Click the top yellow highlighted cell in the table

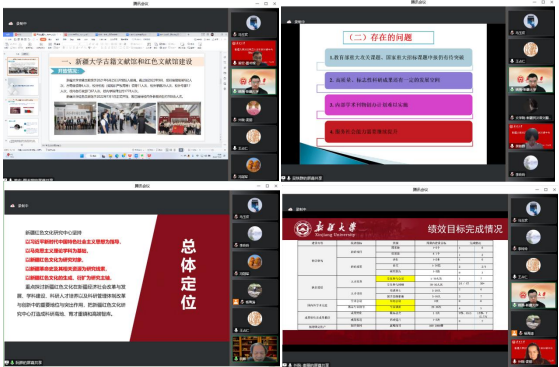coord(395,279)
